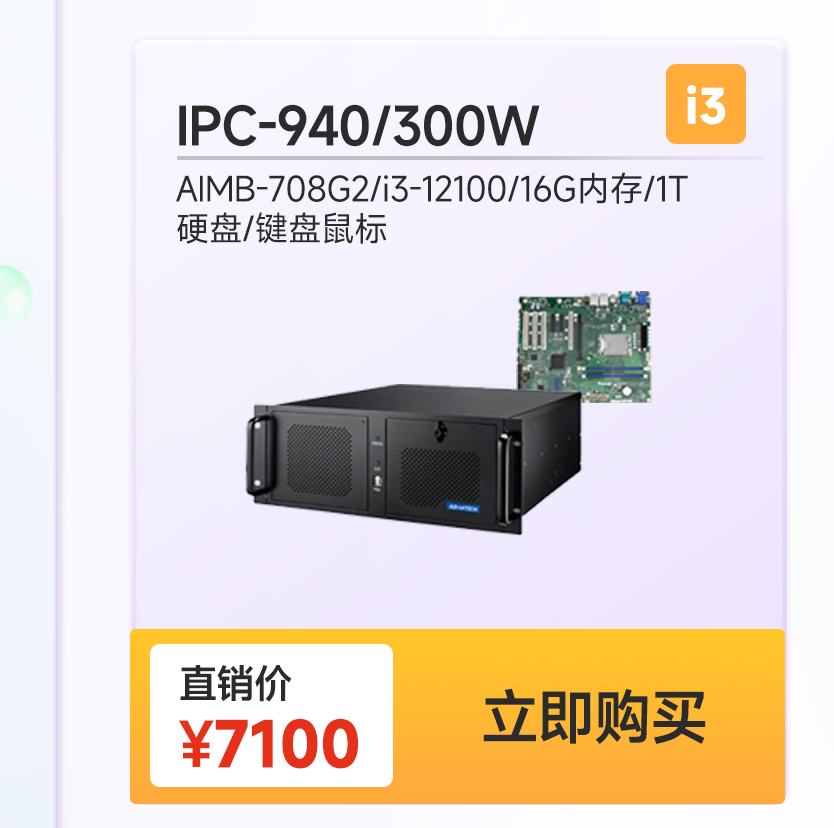Click the green bubble at left edge

pyautogui.click(x=13, y=299)
